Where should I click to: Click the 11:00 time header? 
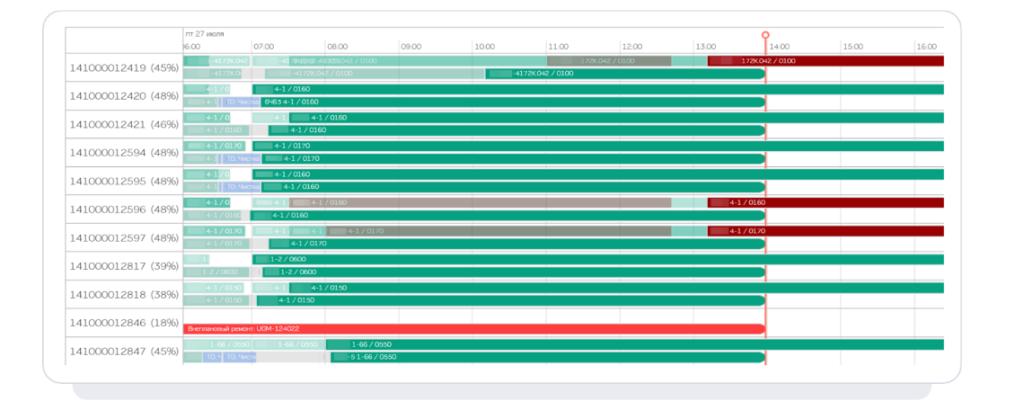point(558,47)
